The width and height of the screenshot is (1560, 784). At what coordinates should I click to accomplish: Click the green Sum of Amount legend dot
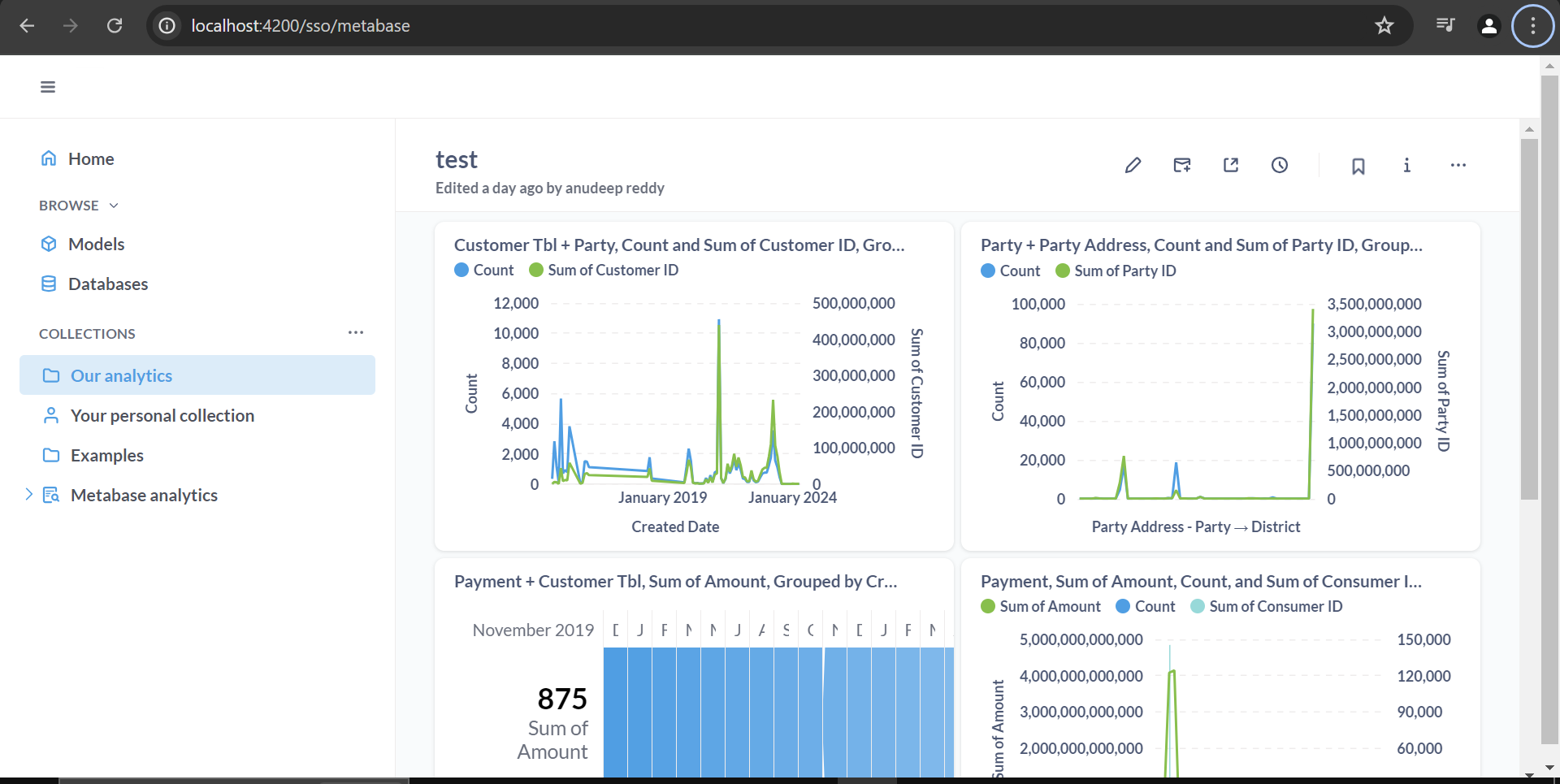pyautogui.click(x=988, y=607)
